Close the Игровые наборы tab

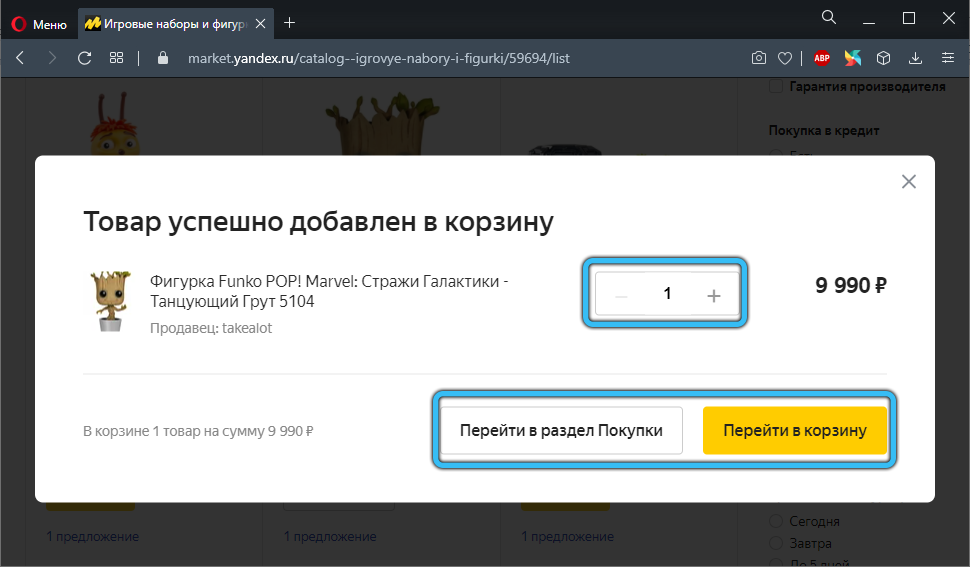coord(260,23)
